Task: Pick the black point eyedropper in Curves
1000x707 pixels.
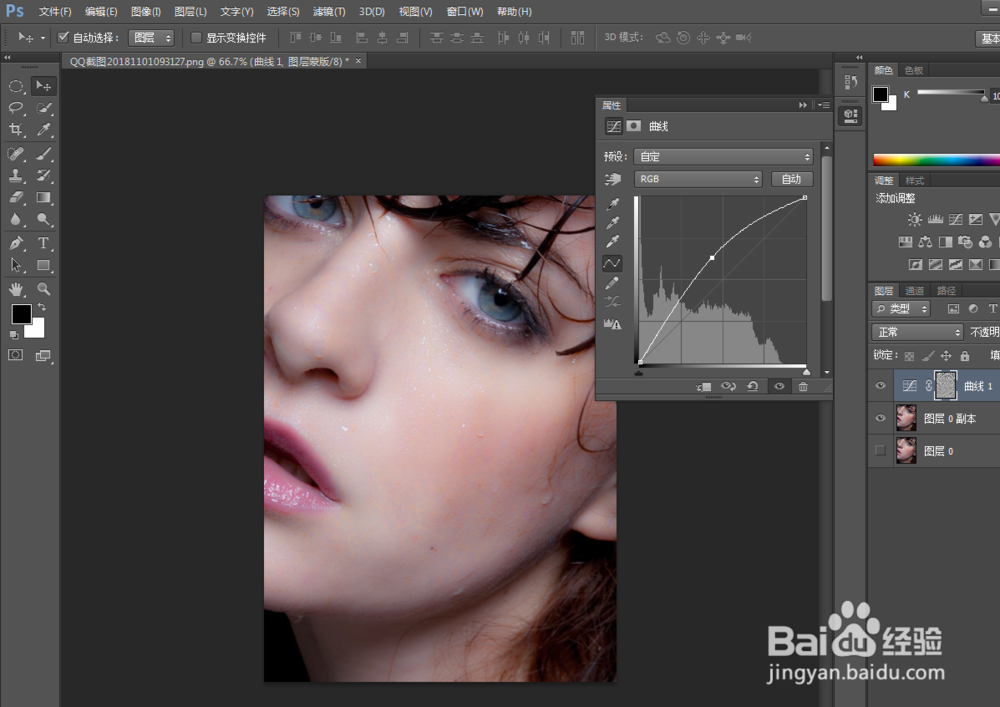Action: point(612,204)
